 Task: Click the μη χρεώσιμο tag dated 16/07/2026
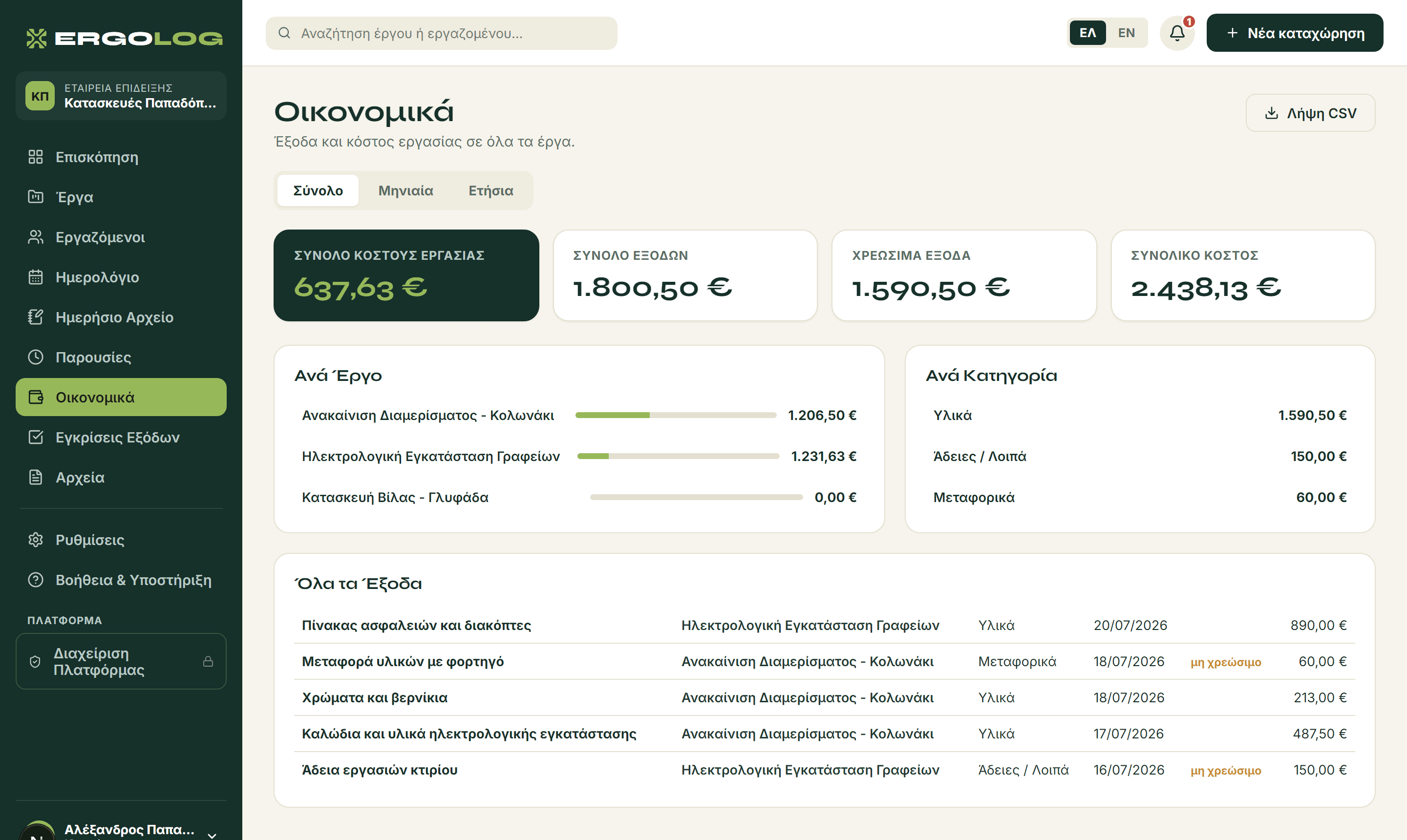[x=1225, y=770]
